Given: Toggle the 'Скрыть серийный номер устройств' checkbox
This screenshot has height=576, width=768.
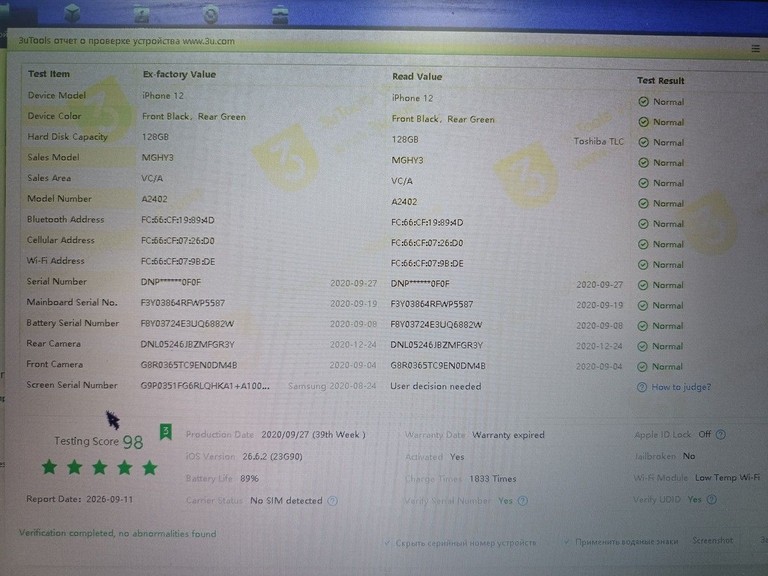Looking at the screenshot, I should pos(388,542).
